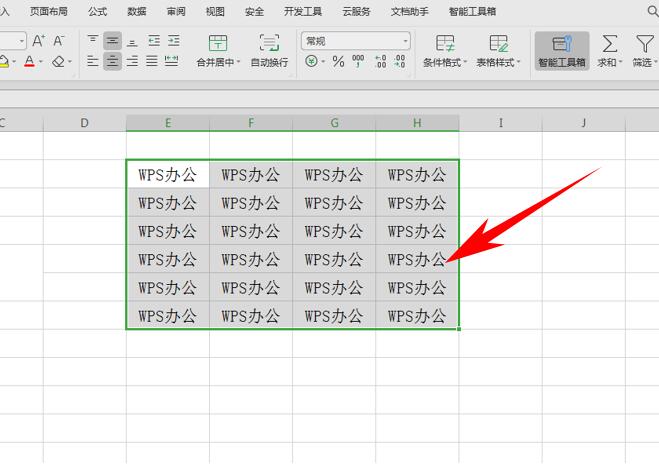This screenshot has width=659, height=470.
Task: Open 合并居中 dropdown arrow
Action: tap(238, 62)
